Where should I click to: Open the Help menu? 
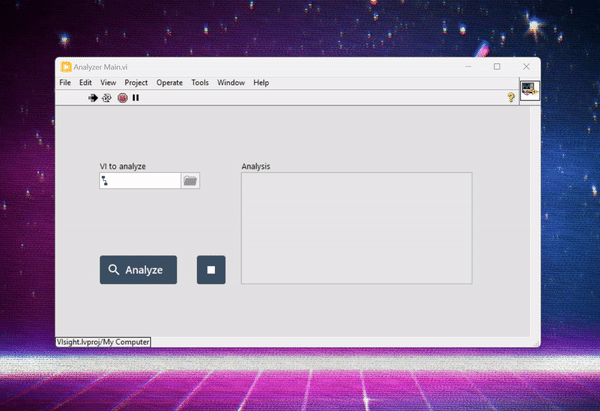pos(261,83)
